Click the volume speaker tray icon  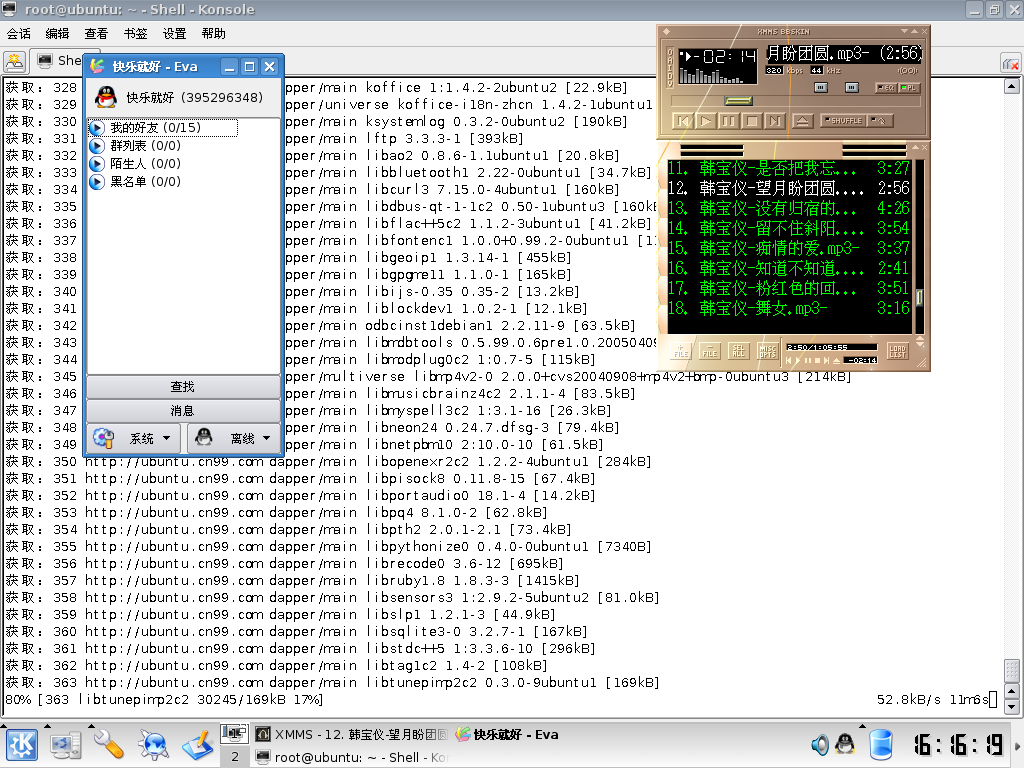[x=820, y=744]
